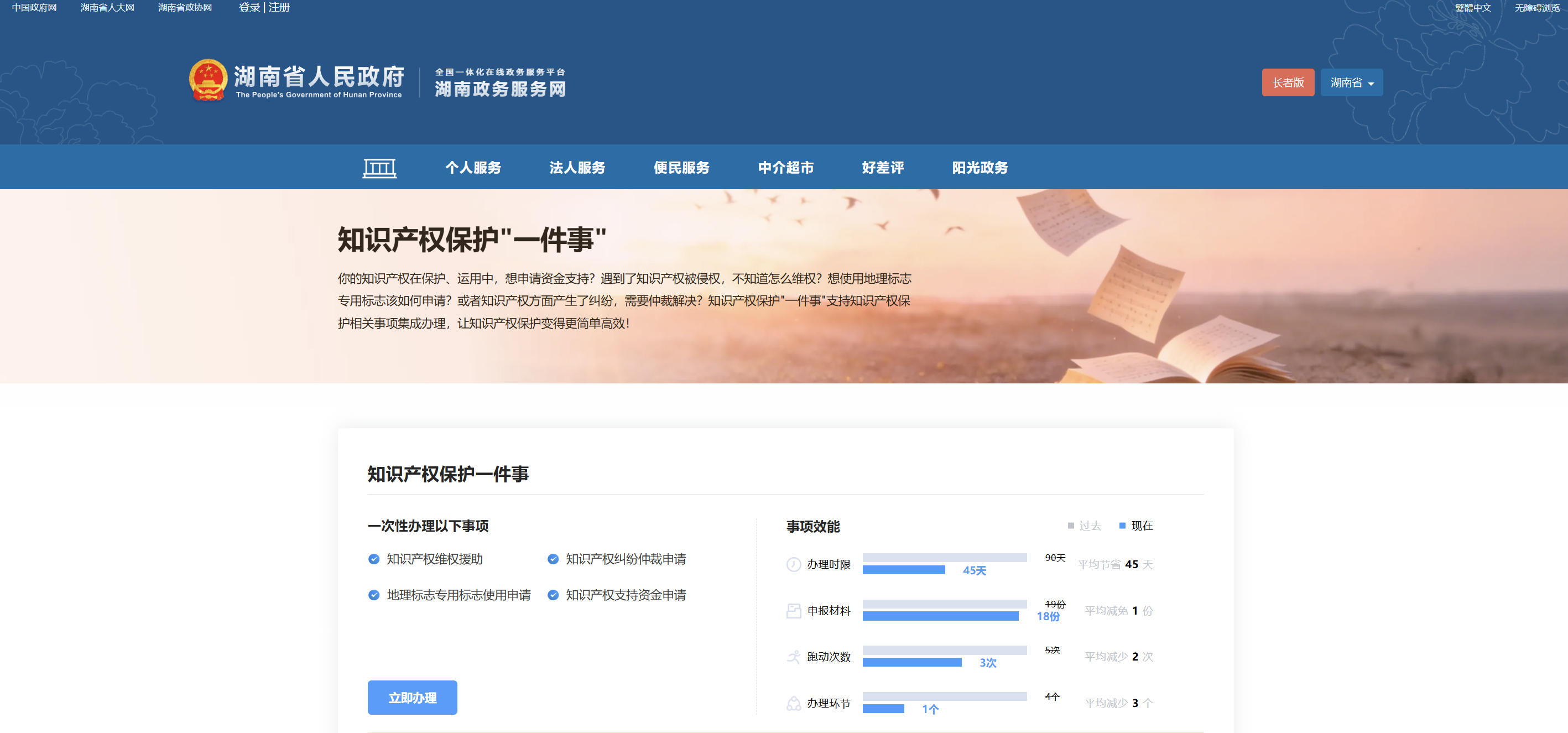The width and height of the screenshot is (1568, 733).
Task: Click the 一次性办理以下事项 heading
Action: (x=428, y=526)
